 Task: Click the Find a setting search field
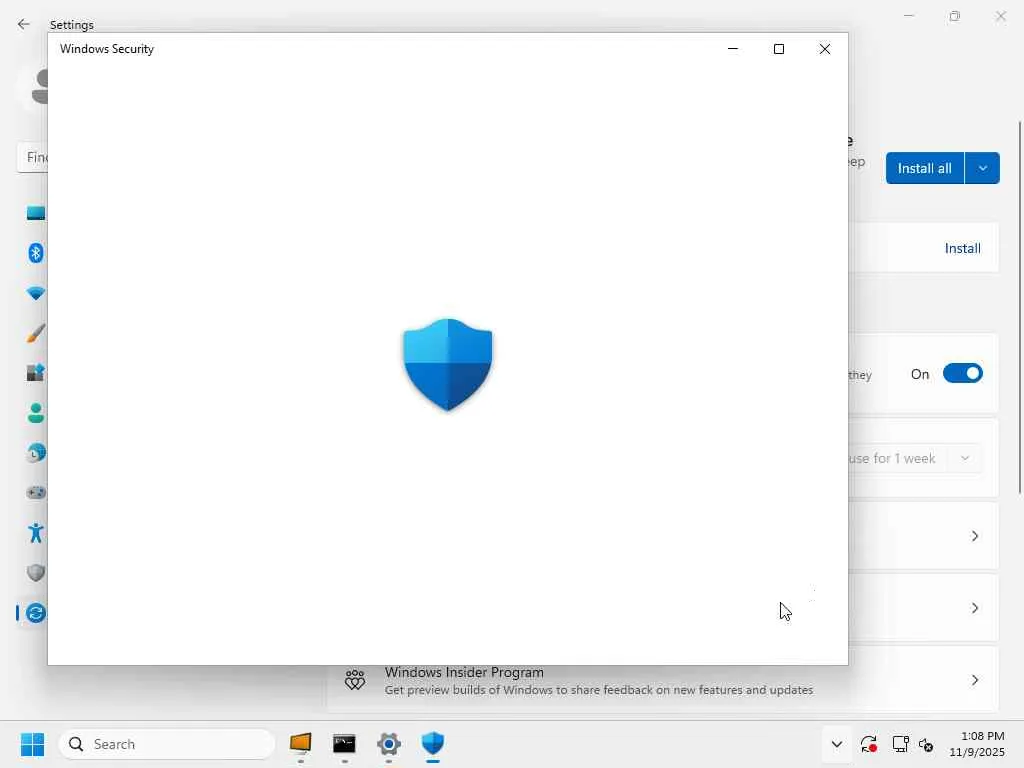coord(33,157)
